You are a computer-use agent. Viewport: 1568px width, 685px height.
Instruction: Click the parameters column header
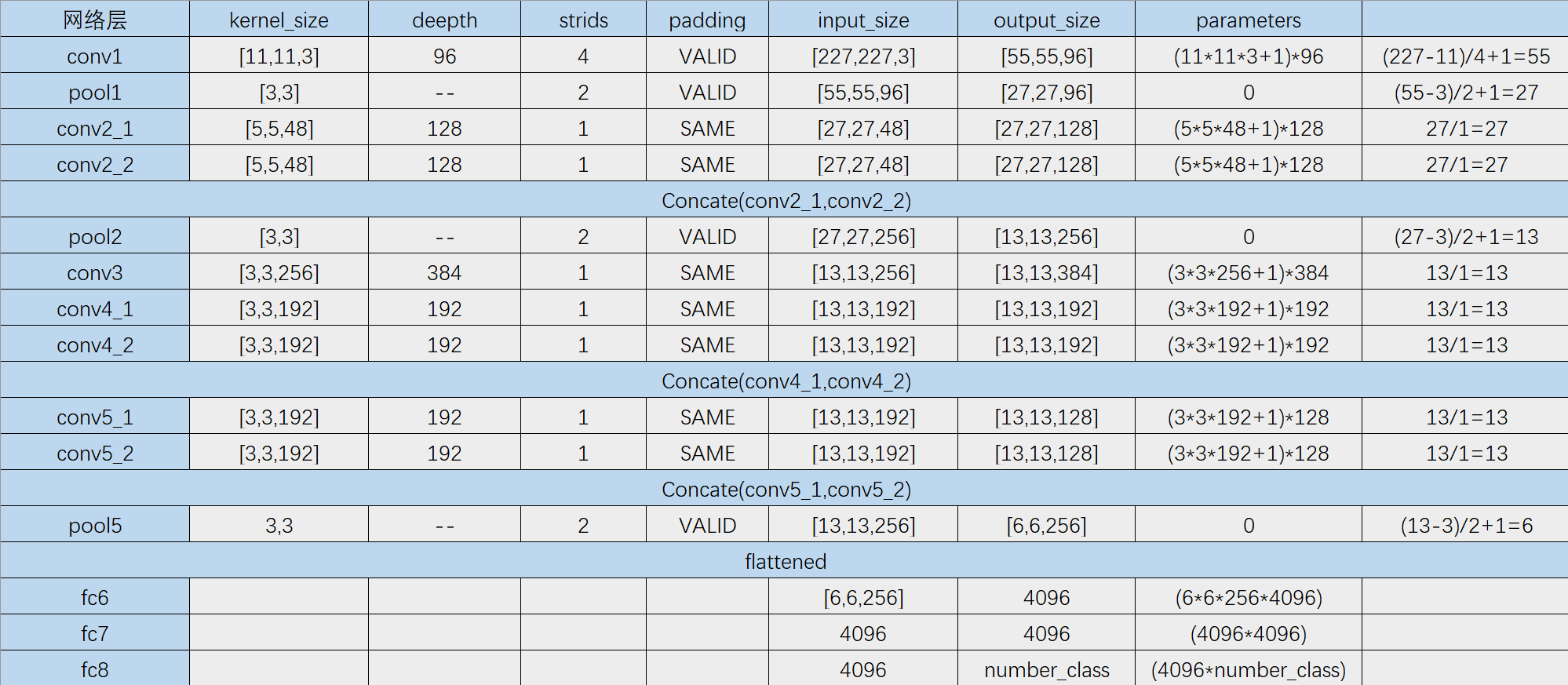(x=1249, y=19)
